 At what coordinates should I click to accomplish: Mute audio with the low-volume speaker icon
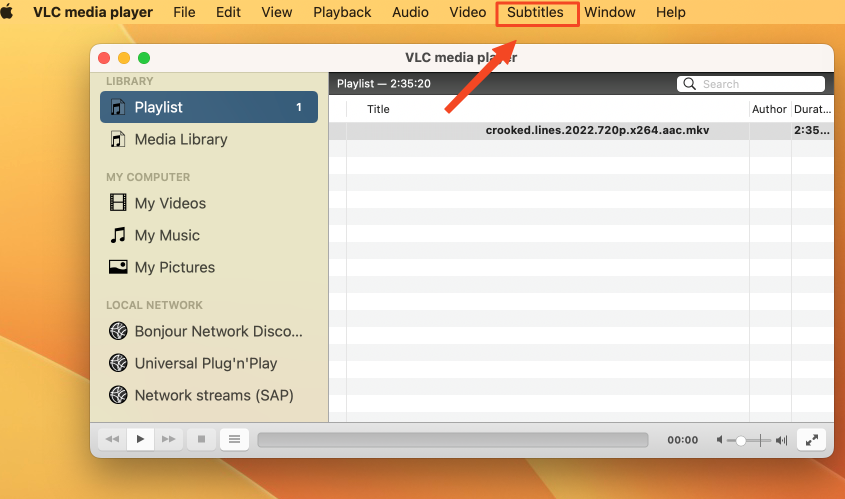(x=719, y=440)
